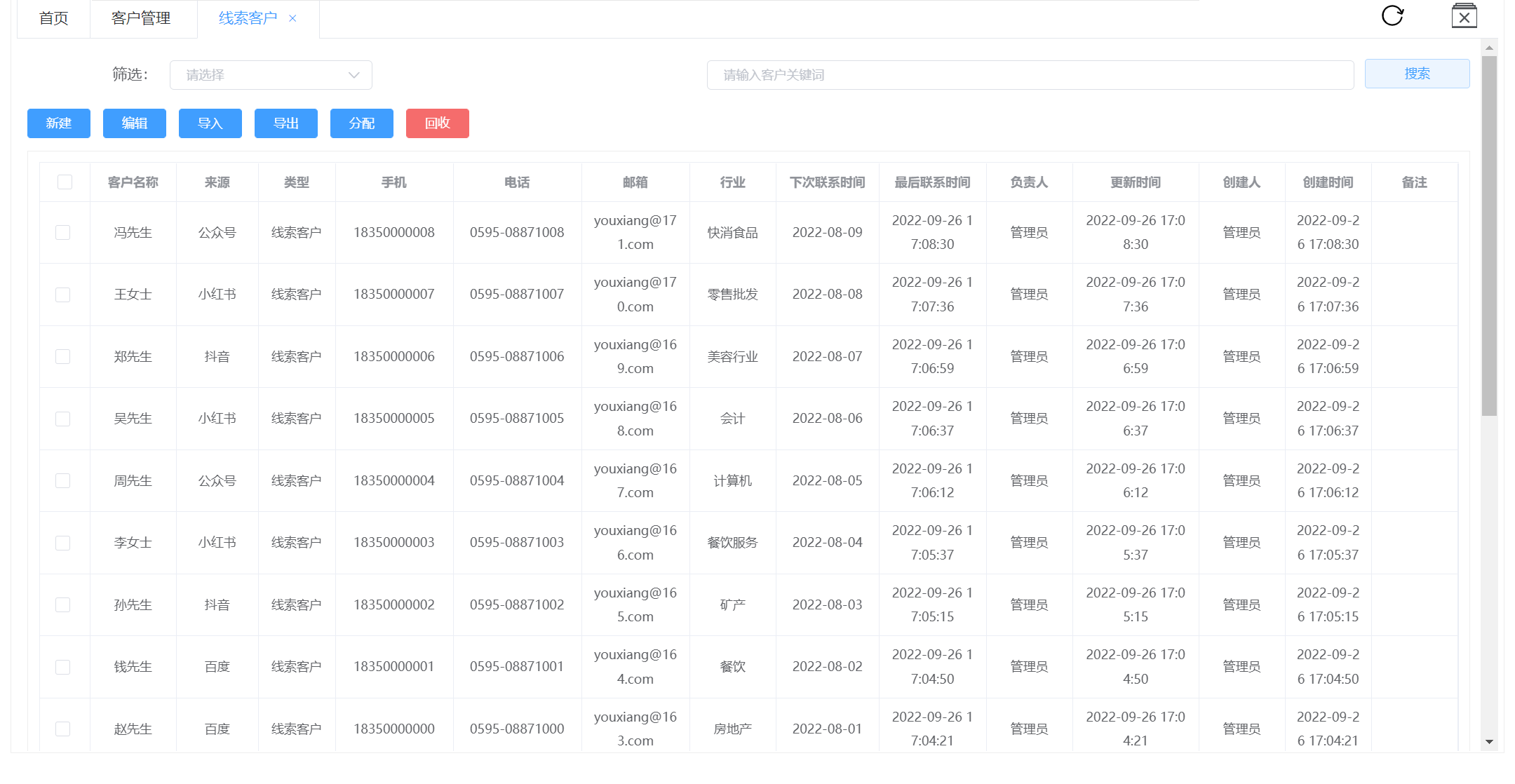This screenshot has height=784, width=1515.
Task: Click the refresh icon at top right
Action: click(1392, 15)
